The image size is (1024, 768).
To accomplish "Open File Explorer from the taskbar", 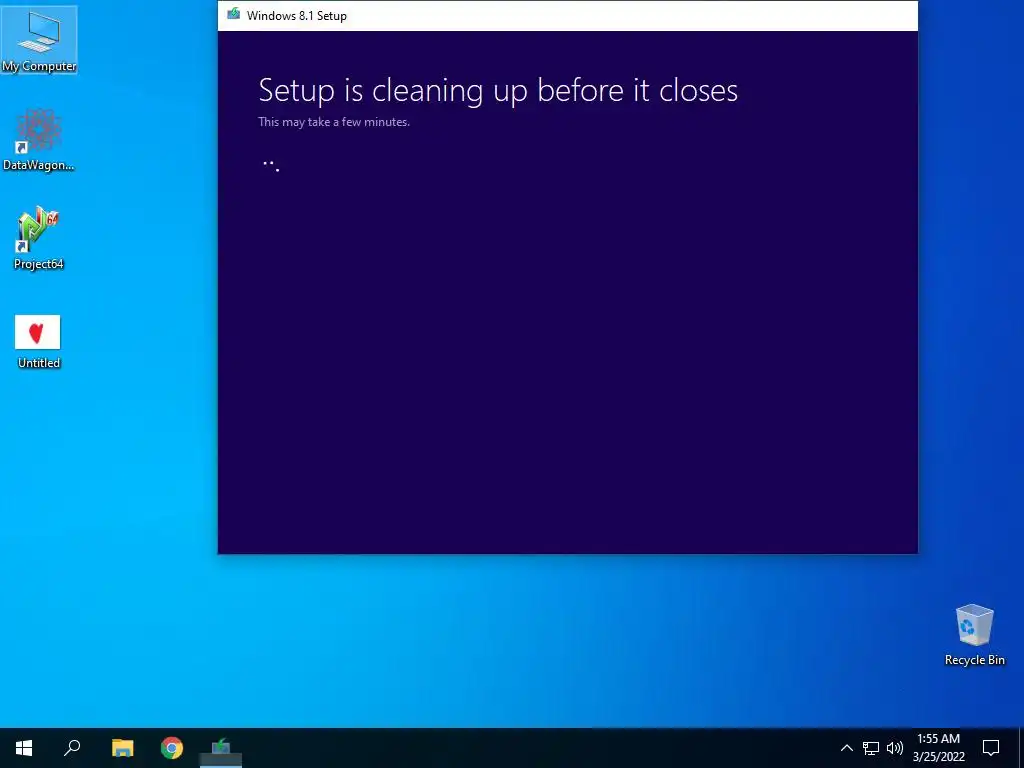I will 122,748.
